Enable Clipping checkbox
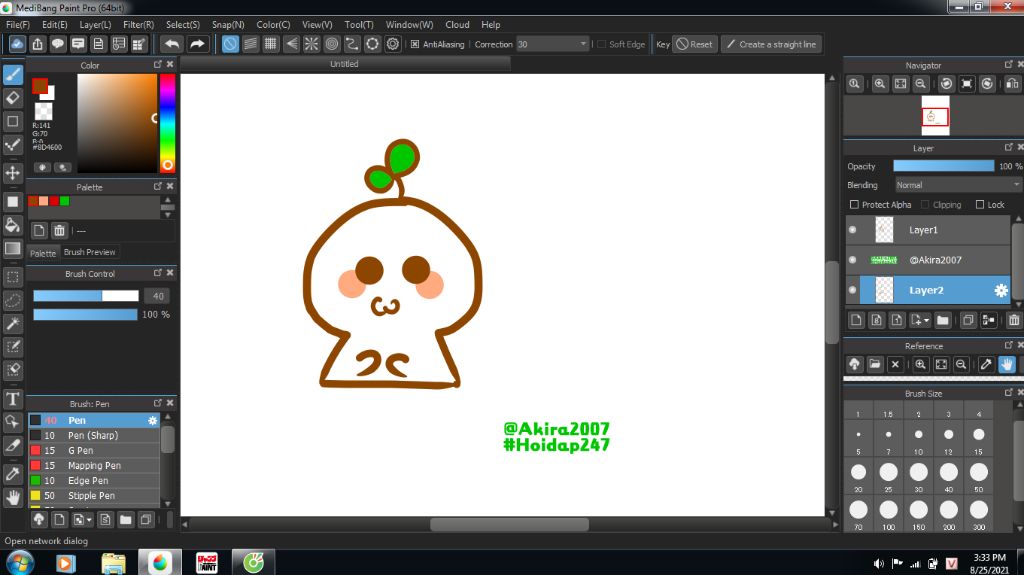The width and height of the screenshot is (1024, 575). click(x=925, y=205)
